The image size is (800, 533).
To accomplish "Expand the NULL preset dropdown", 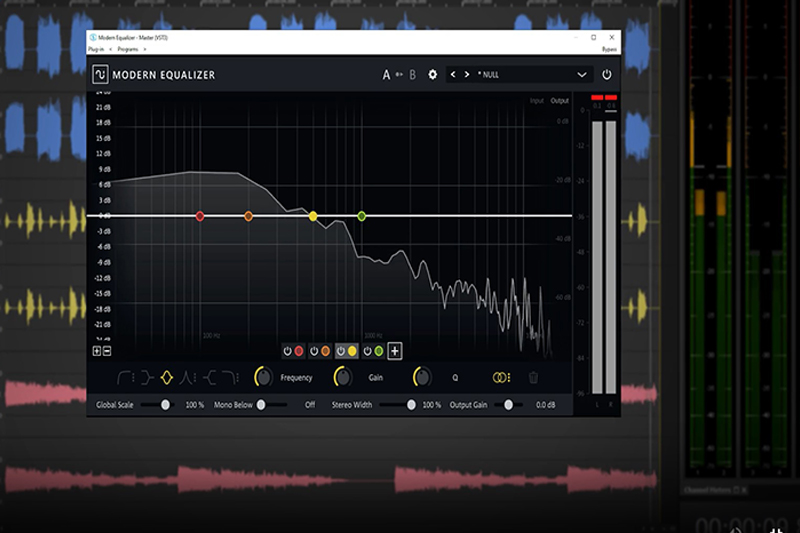I will click(x=581, y=74).
